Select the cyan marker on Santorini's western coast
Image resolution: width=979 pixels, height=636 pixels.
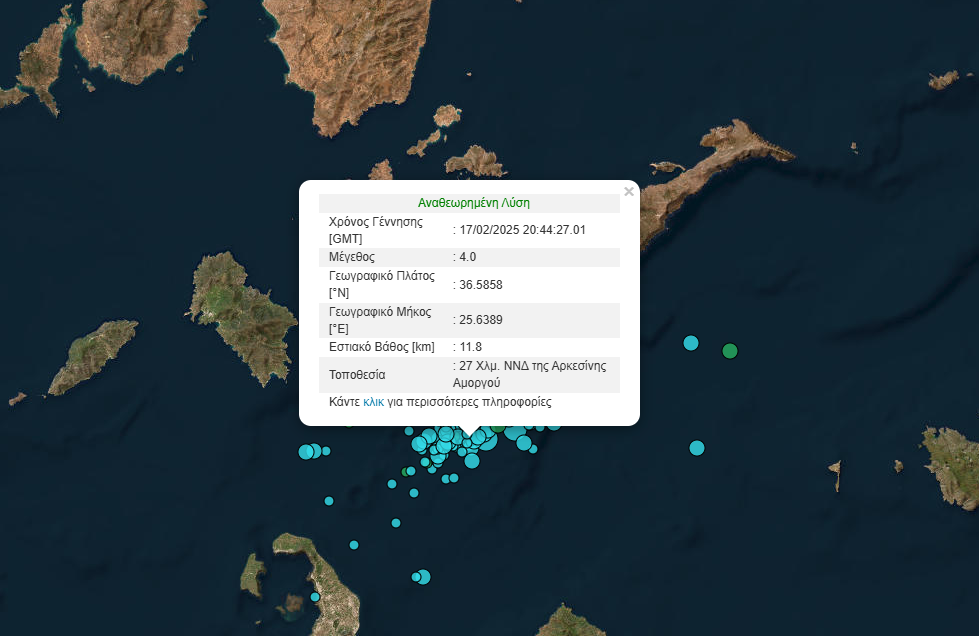(315, 597)
